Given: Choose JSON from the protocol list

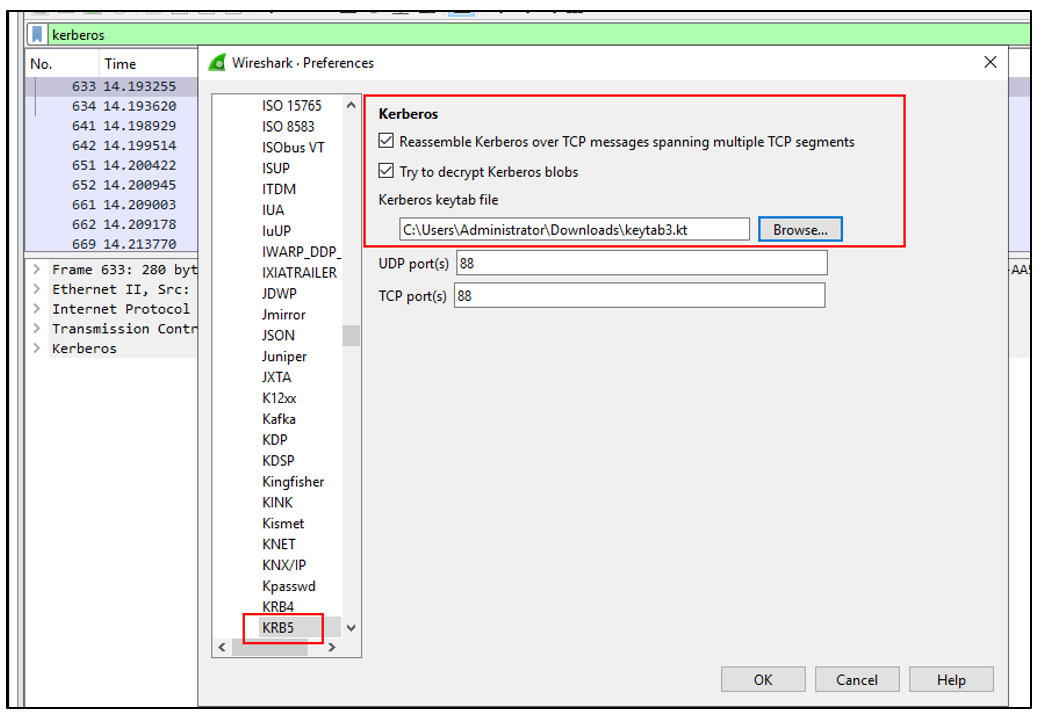Looking at the screenshot, I should (x=278, y=335).
